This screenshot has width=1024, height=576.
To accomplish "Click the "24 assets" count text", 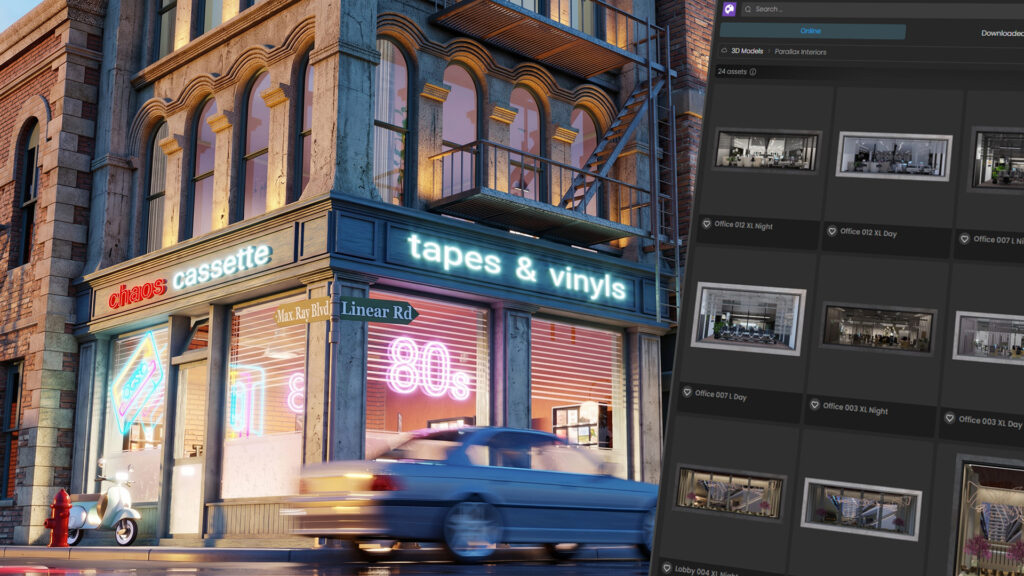I will point(731,71).
